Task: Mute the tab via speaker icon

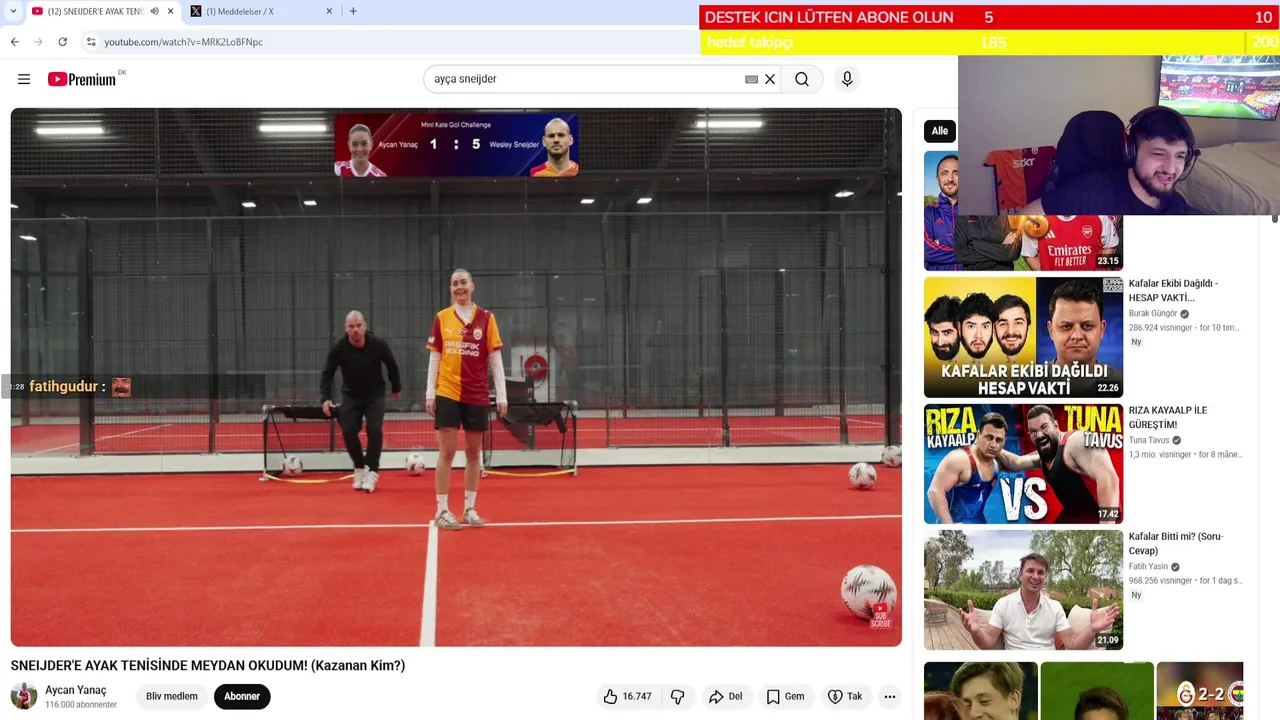Action: pyautogui.click(x=154, y=11)
